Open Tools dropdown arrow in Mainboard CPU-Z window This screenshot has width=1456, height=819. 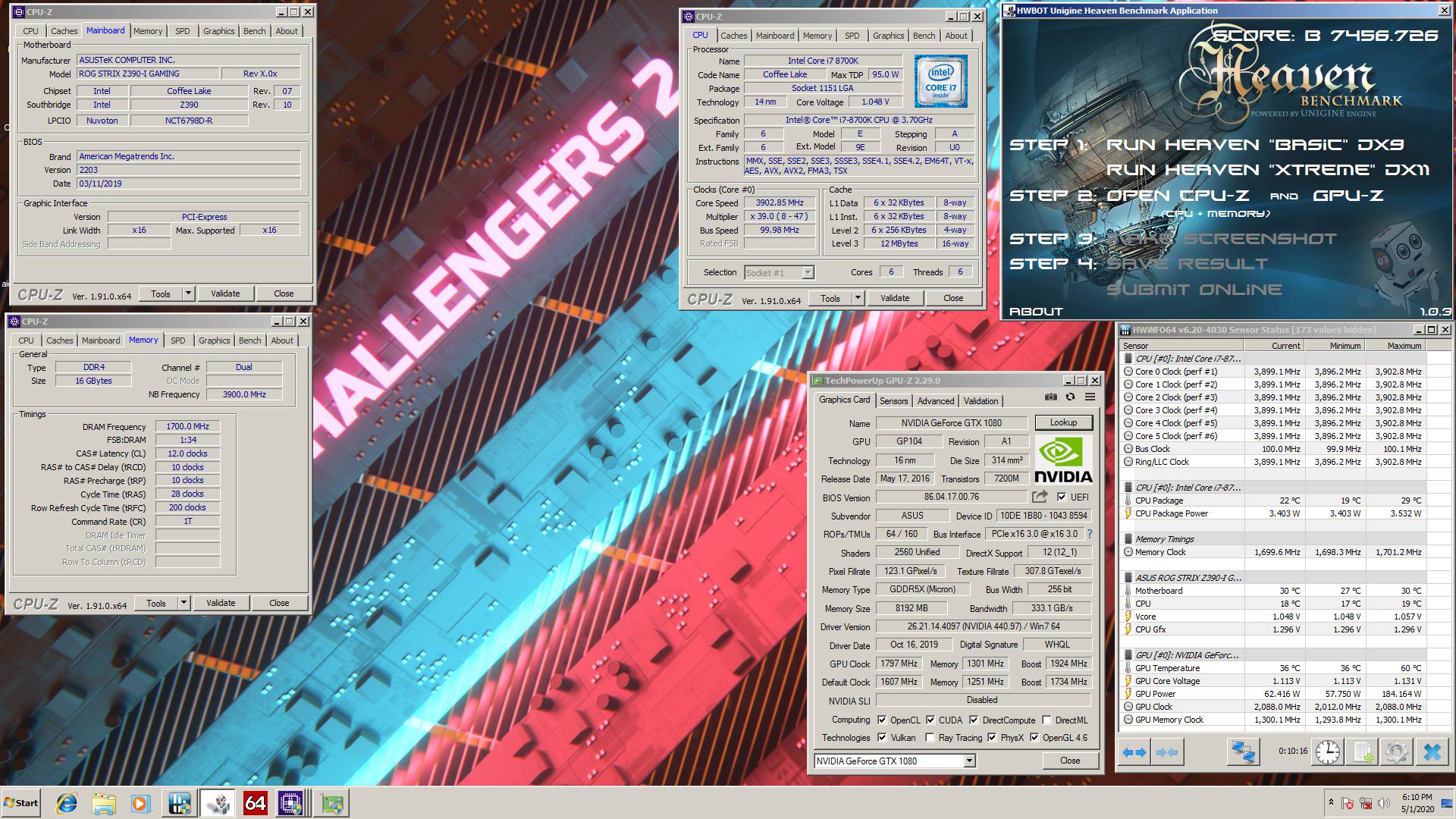pyautogui.click(x=188, y=293)
